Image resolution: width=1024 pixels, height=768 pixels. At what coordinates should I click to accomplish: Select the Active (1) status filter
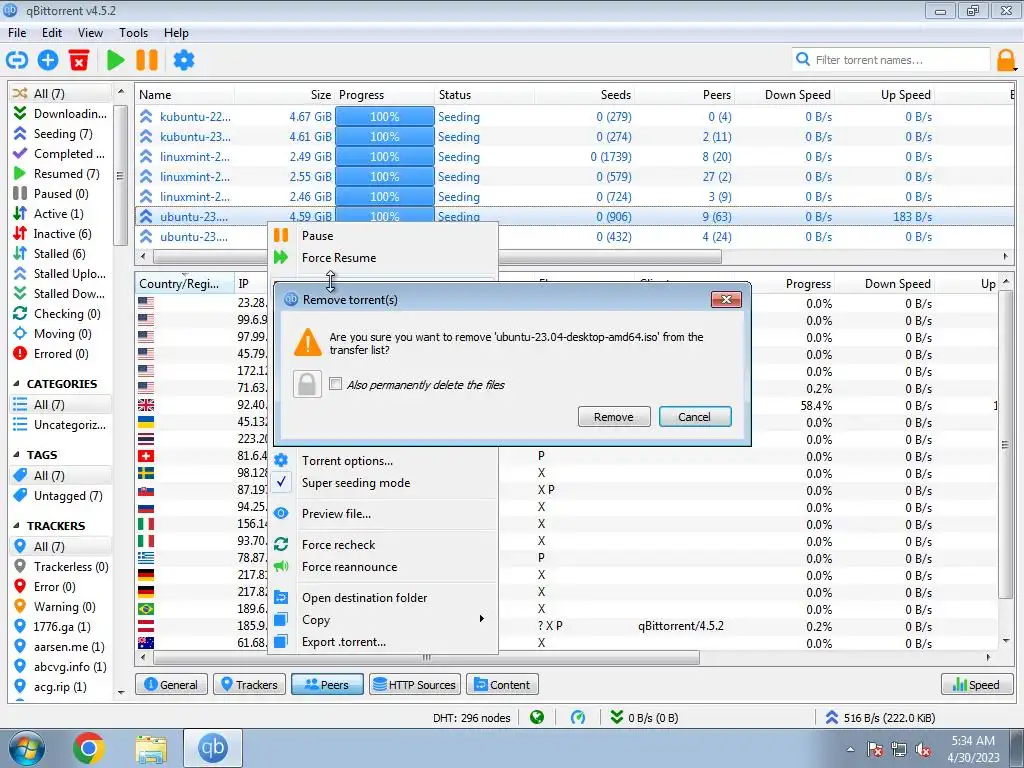pyautogui.click(x=60, y=214)
